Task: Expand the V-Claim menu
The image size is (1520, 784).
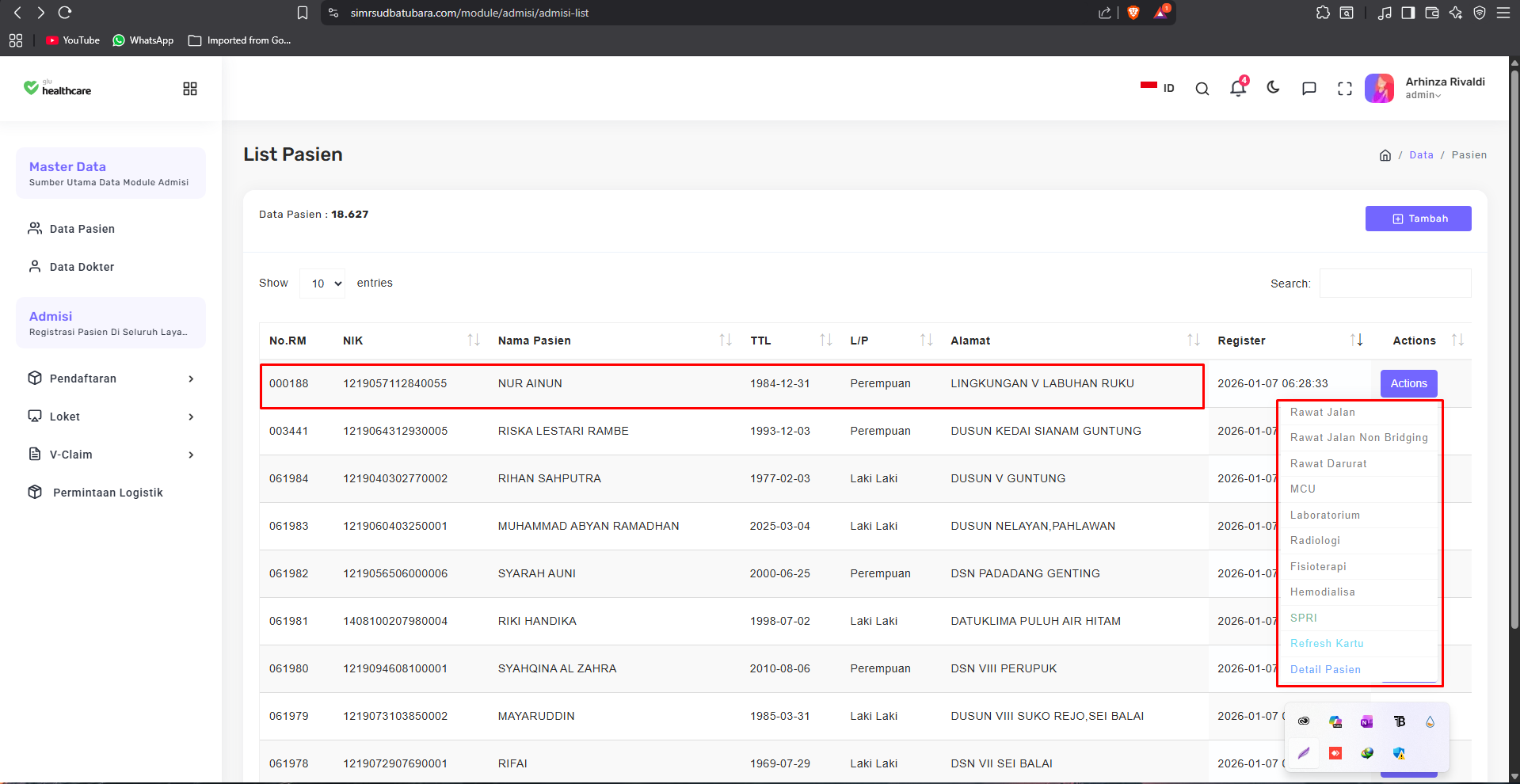Action: pos(111,455)
